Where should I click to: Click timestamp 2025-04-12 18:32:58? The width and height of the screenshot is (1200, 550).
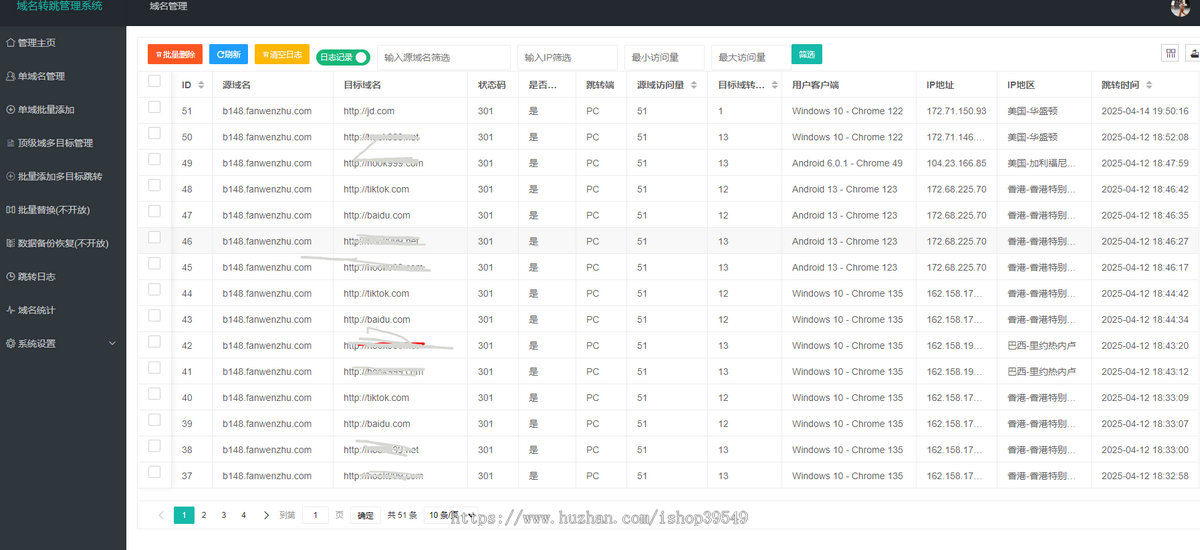(1145, 476)
